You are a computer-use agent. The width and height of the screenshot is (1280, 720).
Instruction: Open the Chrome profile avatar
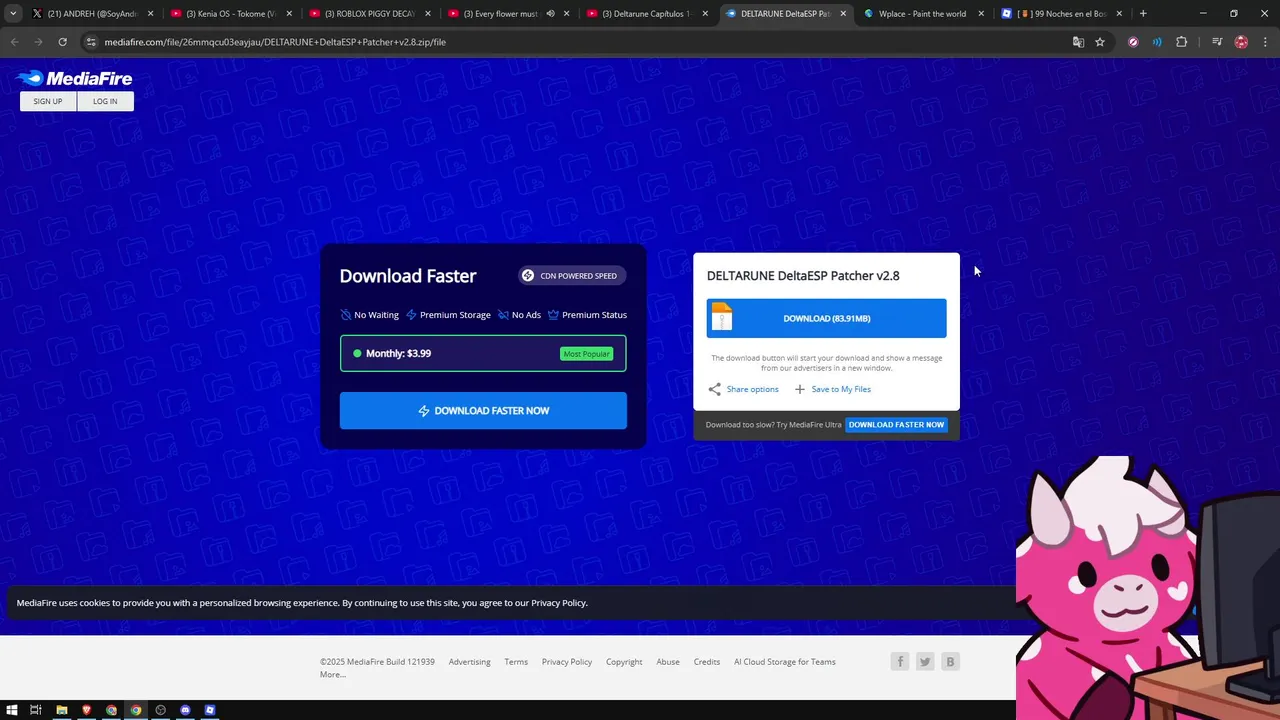click(1241, 42)
